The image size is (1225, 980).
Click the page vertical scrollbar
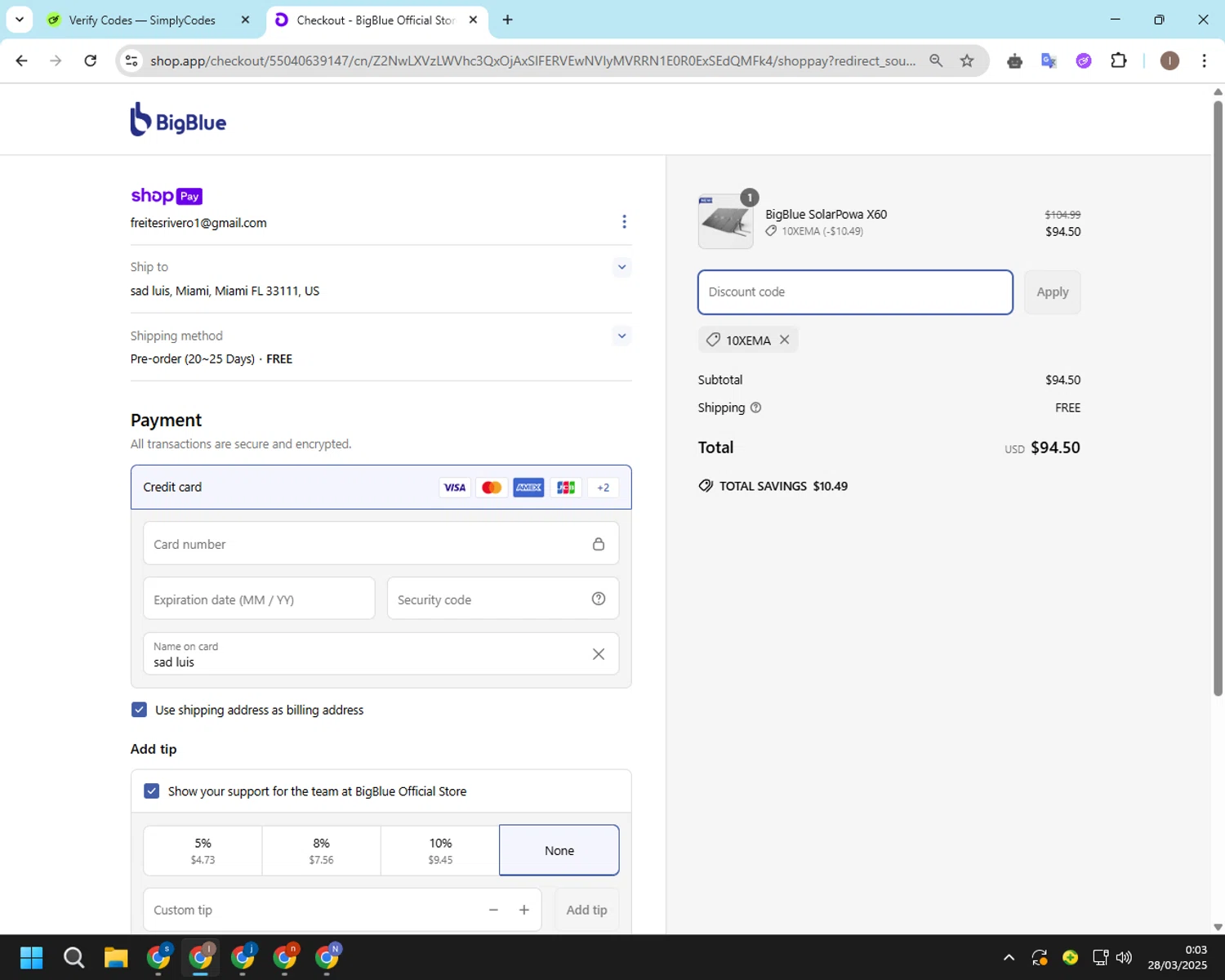[1218, 398]
